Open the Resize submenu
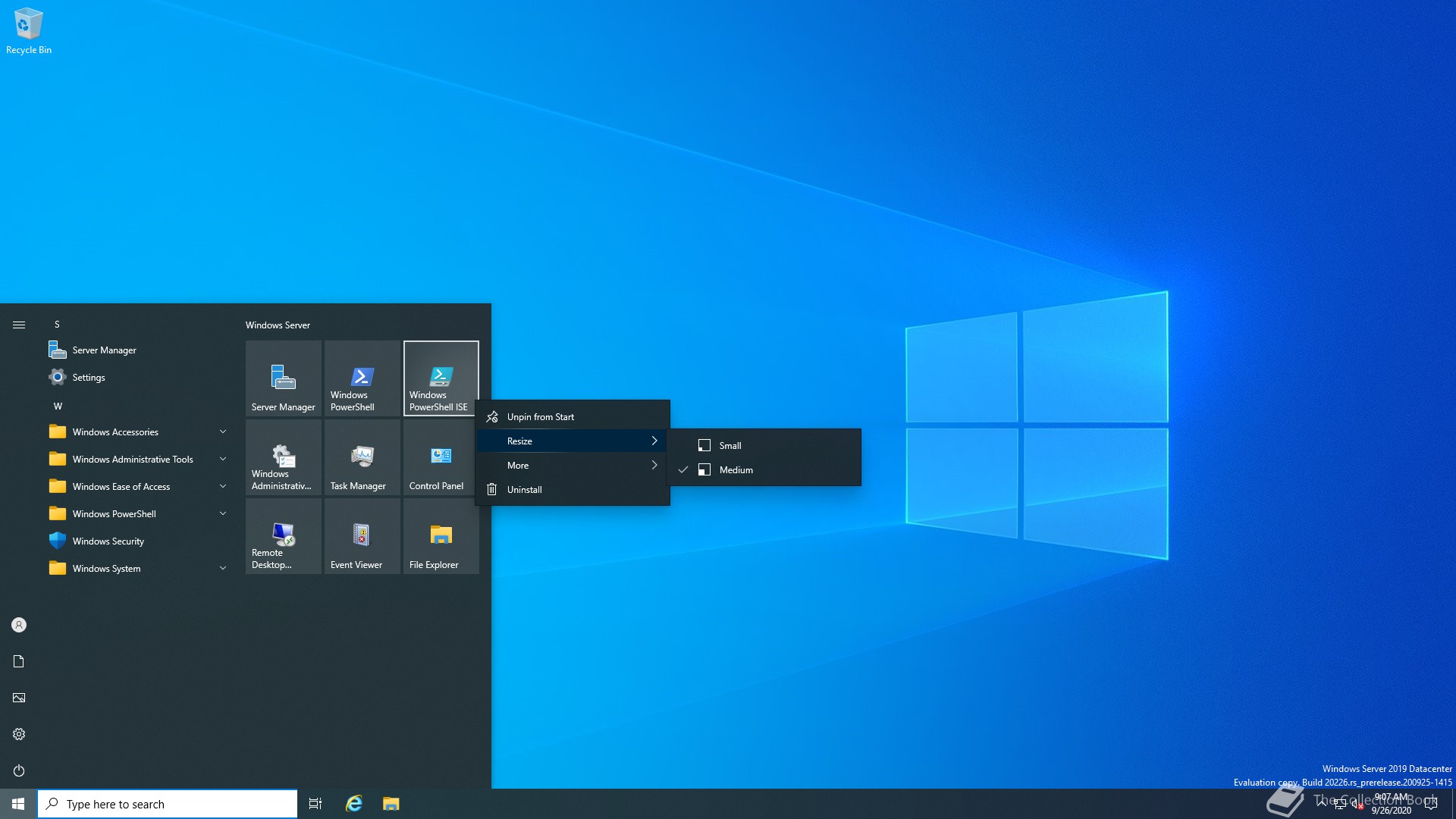This screenshot has width=1456, height=819. pyautogui.click(x=573, y=441)
